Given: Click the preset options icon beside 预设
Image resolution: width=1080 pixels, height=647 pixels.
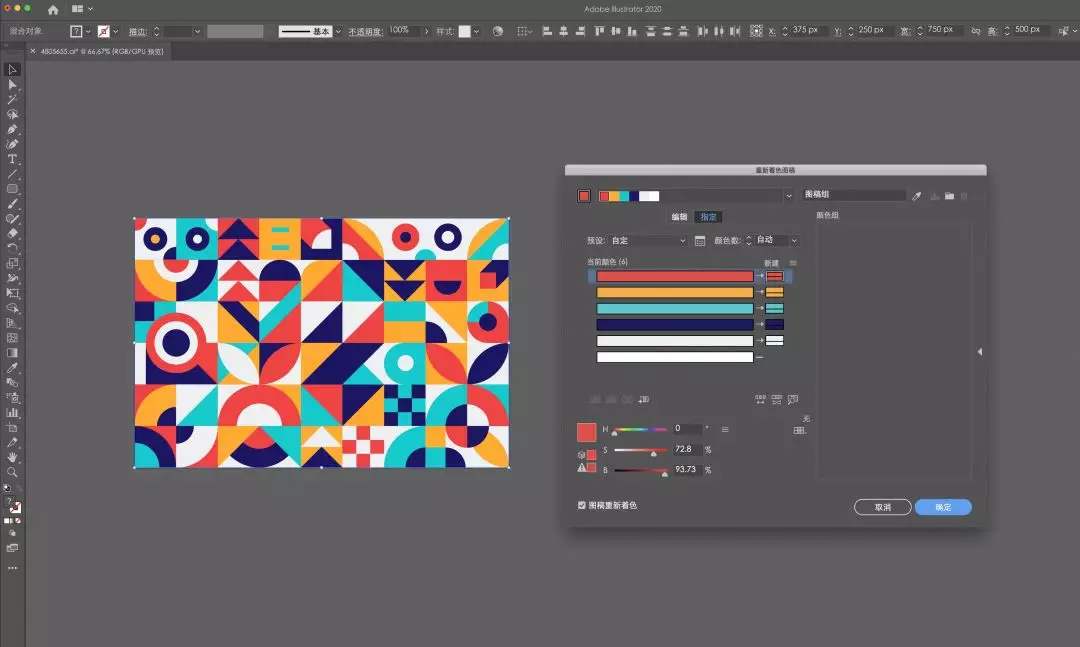Looking at the screenshot, I should pos(700,241).
